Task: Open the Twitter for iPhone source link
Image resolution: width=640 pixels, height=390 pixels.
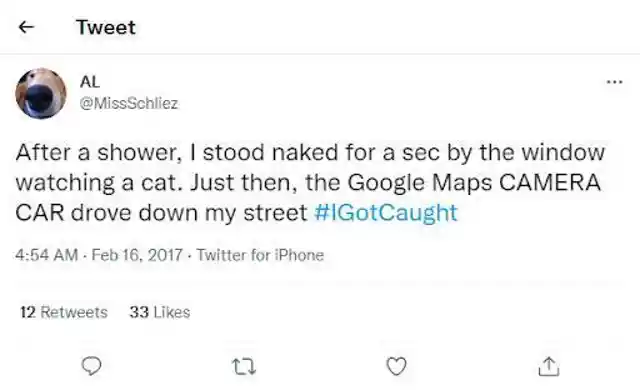Action: click(260, 255)
